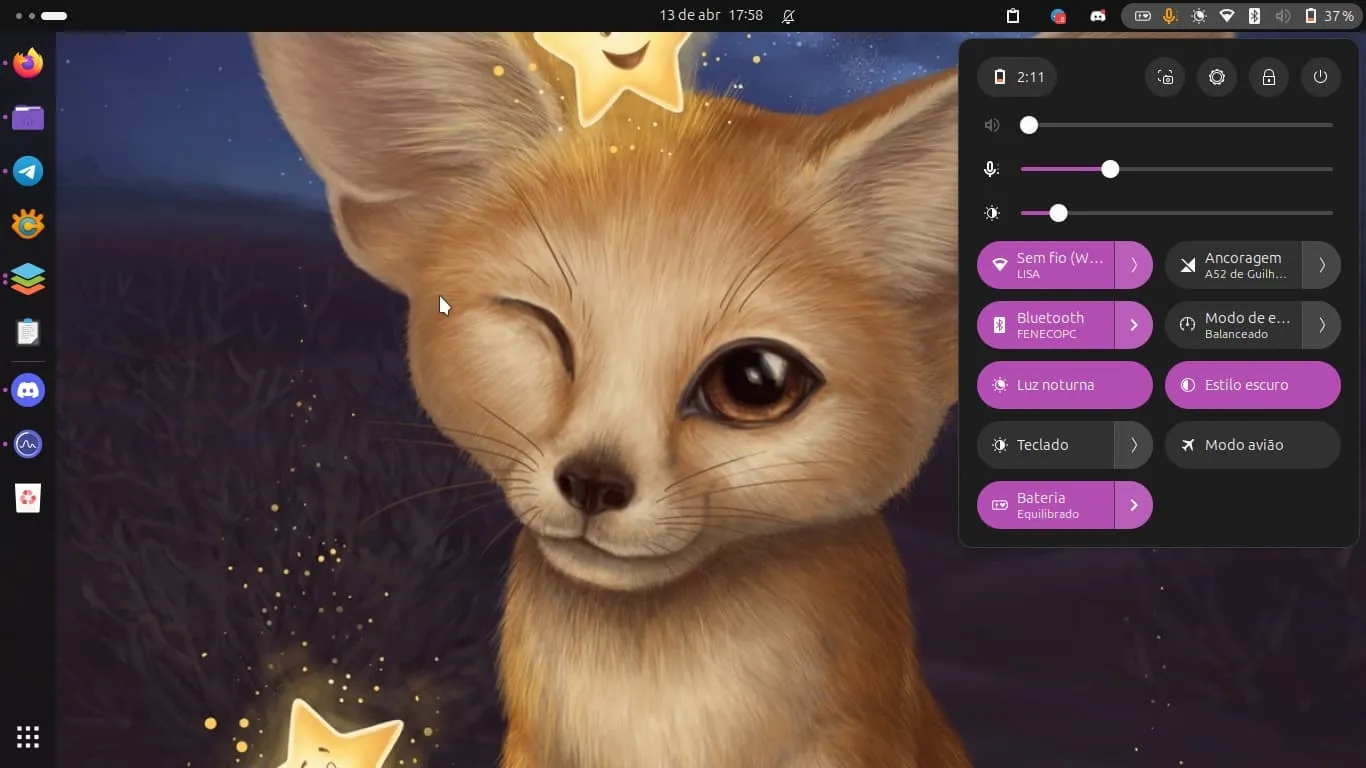The image size is (1366, 768).
Task: Click the power mode indicator in top bar
Action: click(x=1142, y=16)
